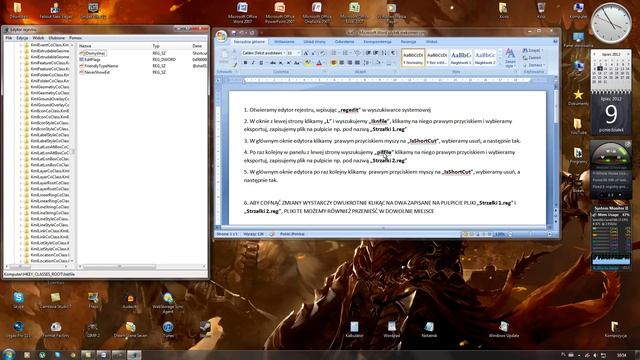Viewport: 640px width, 360px height.
Task: Toggle subscript in Word ribbon
Action: click(280, 63)
